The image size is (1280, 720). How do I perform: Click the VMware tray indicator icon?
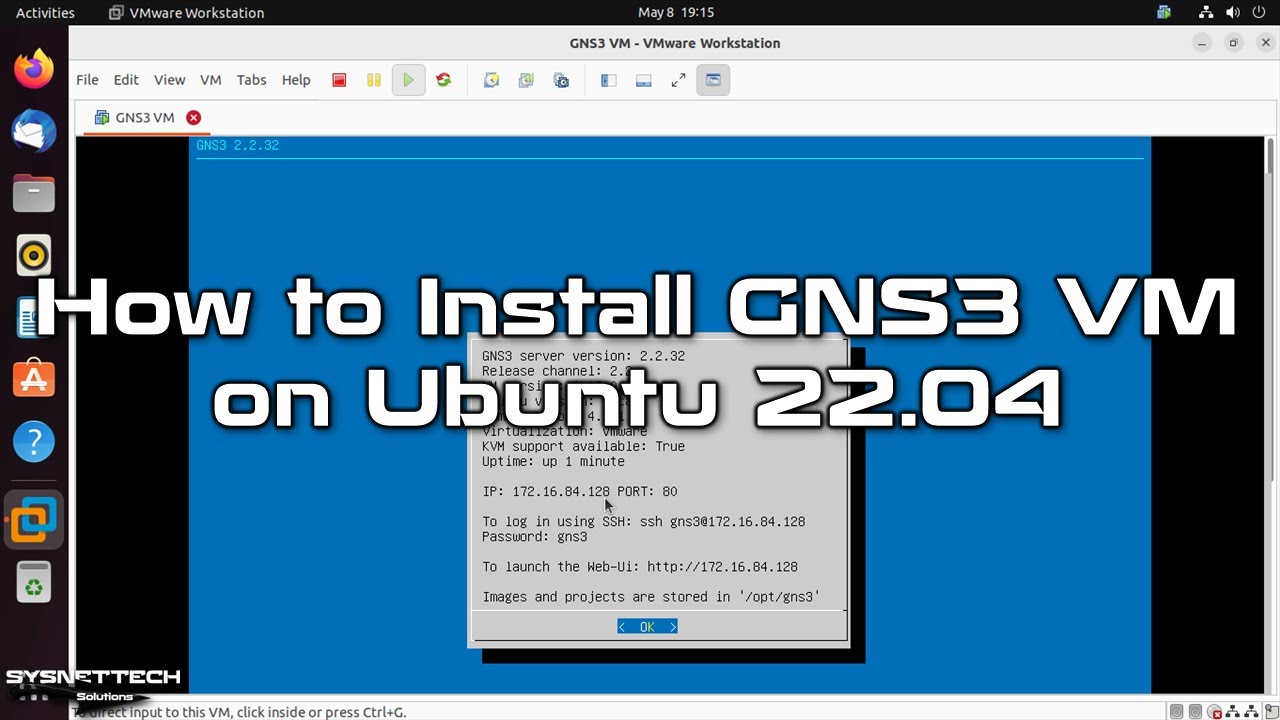pos(1164,13)
